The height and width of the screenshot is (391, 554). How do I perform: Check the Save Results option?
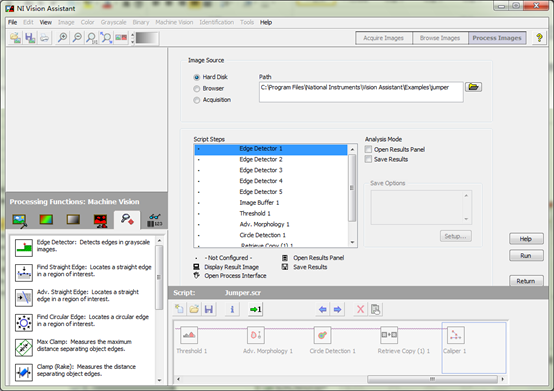pos(368,159)
